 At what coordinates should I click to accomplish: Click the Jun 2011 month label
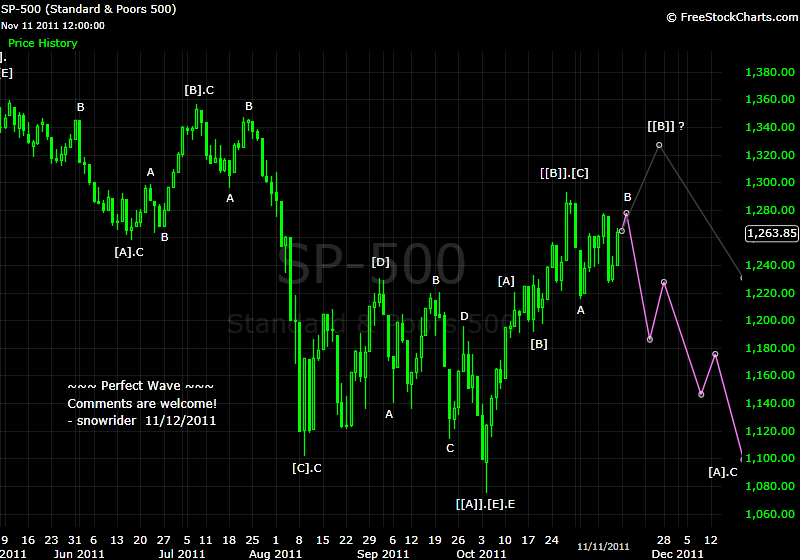(79, 554)
